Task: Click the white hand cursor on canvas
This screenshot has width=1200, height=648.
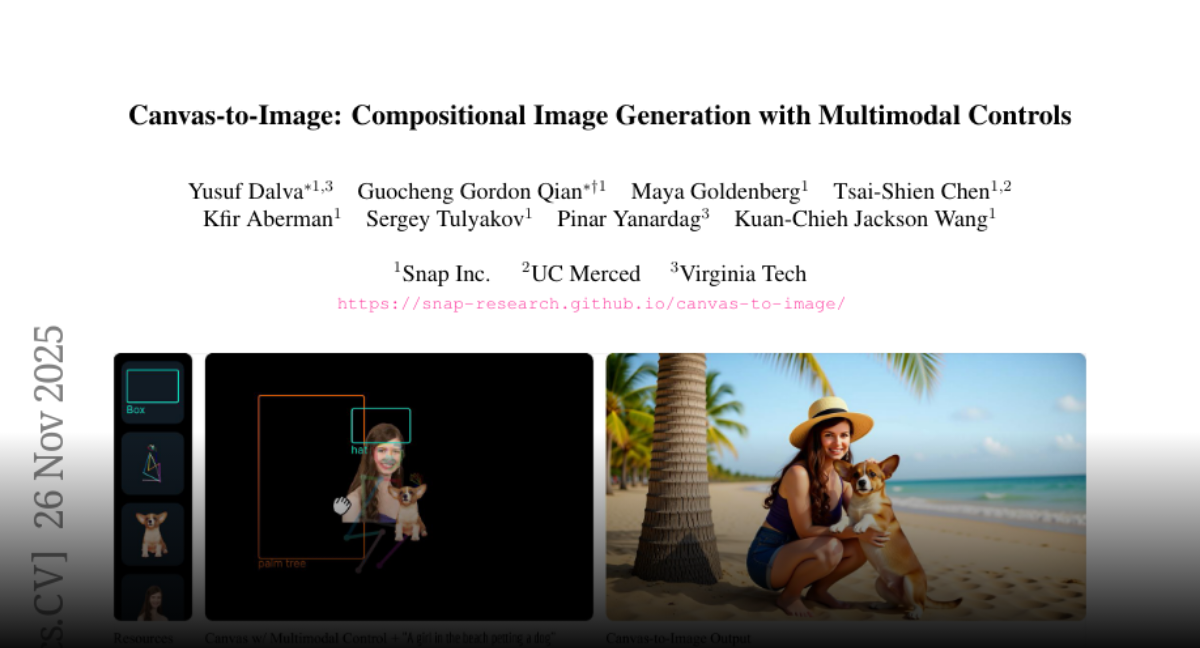Action: (x=342, y=506)
